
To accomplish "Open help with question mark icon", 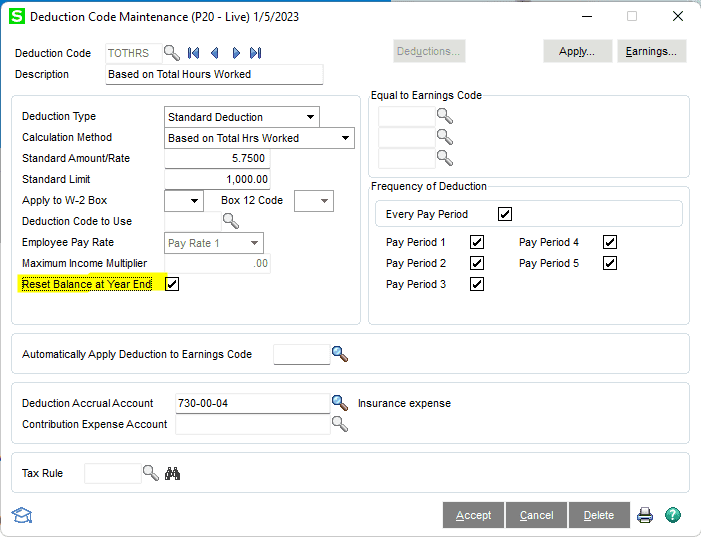I will (673, 515).
